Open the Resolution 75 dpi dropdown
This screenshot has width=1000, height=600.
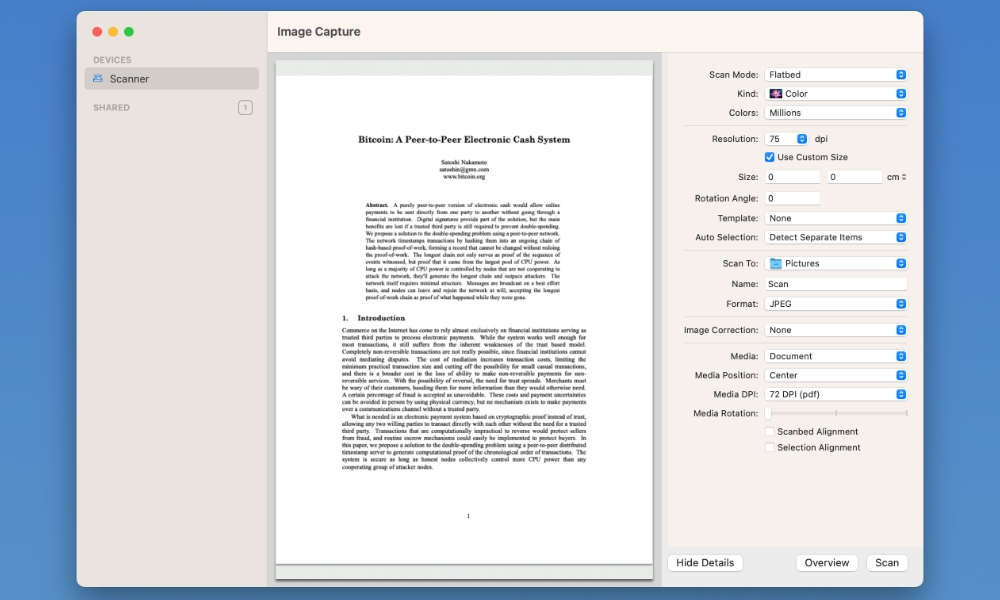point(786,138)
